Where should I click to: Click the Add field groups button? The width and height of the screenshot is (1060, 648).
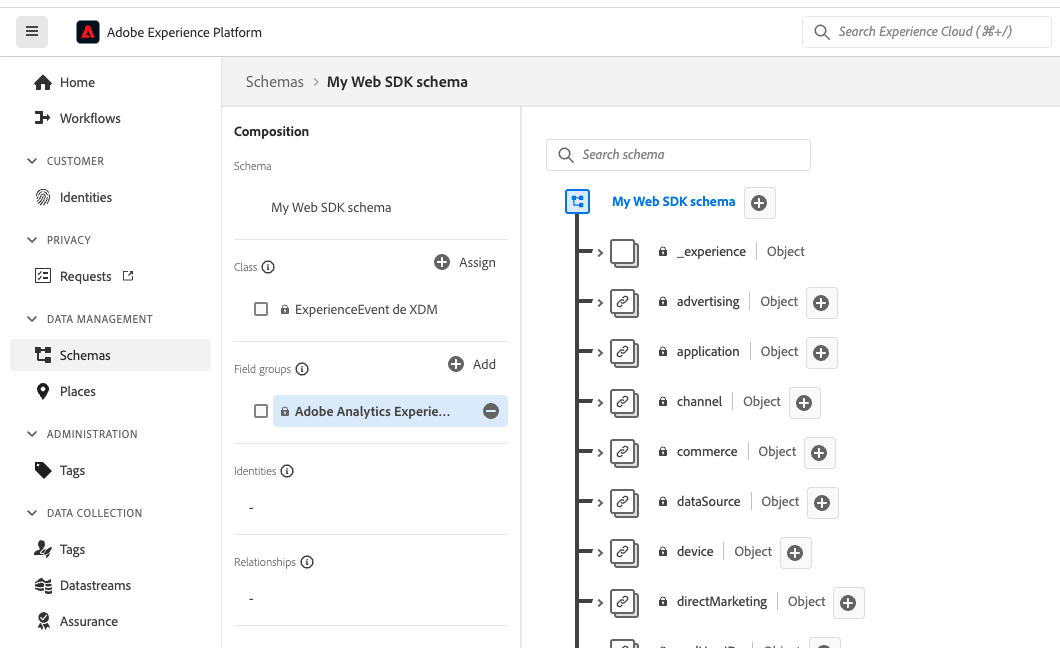pos(472,364)
